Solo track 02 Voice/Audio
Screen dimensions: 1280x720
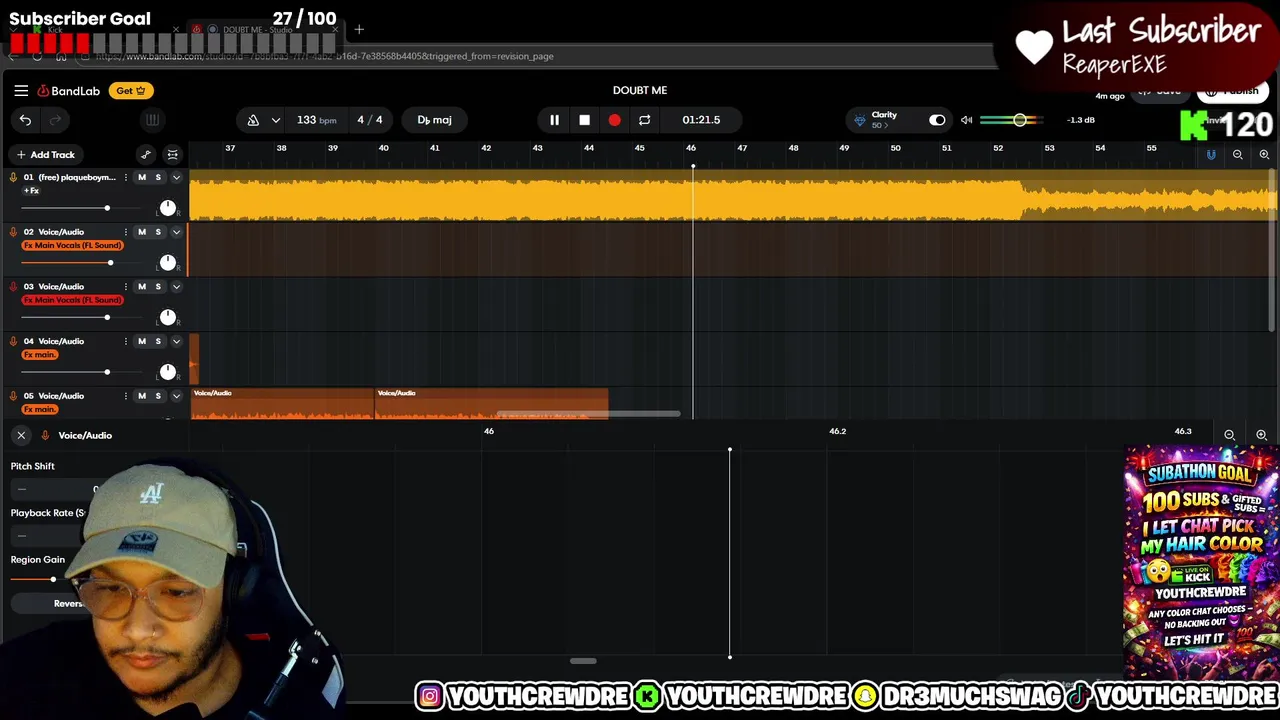pos(158,232)
